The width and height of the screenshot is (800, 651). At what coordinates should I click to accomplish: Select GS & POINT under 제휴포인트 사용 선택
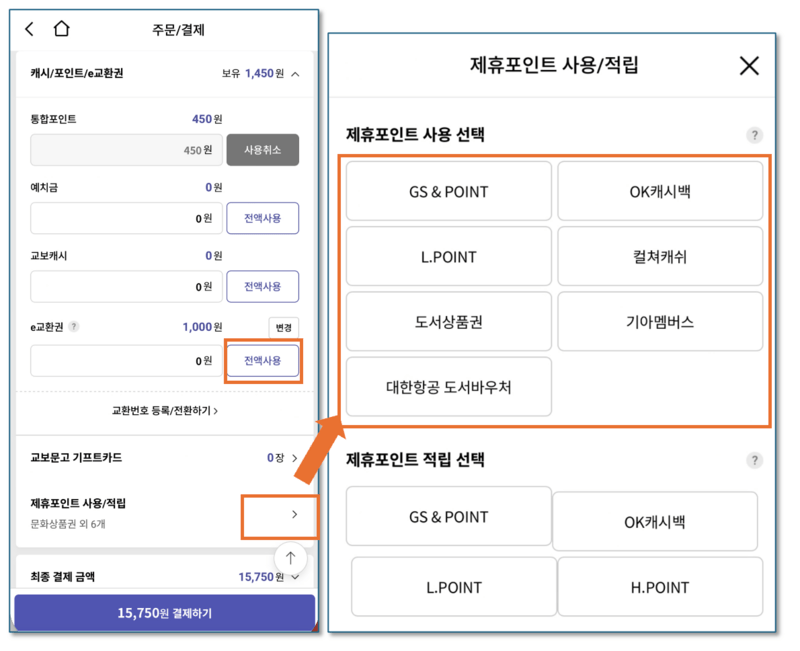click(448, 191)
